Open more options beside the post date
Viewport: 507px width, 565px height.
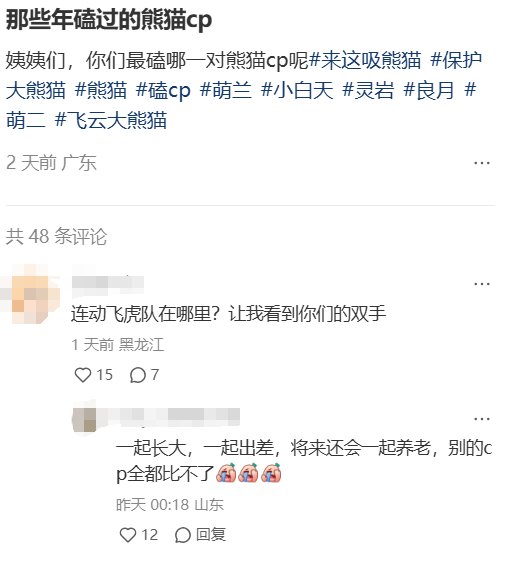coord(482,163)
